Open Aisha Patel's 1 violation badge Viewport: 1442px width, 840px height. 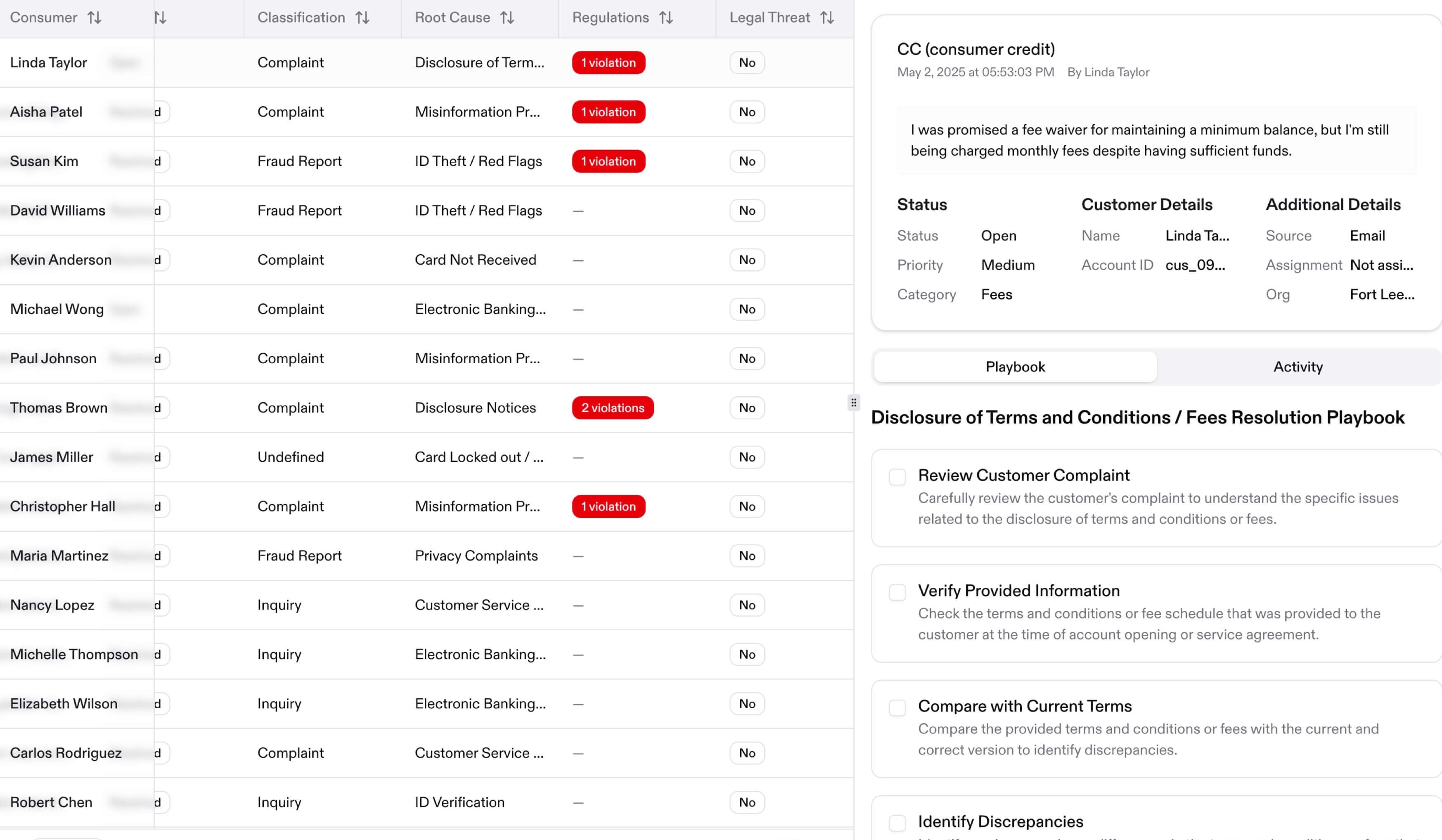[608, 112]
